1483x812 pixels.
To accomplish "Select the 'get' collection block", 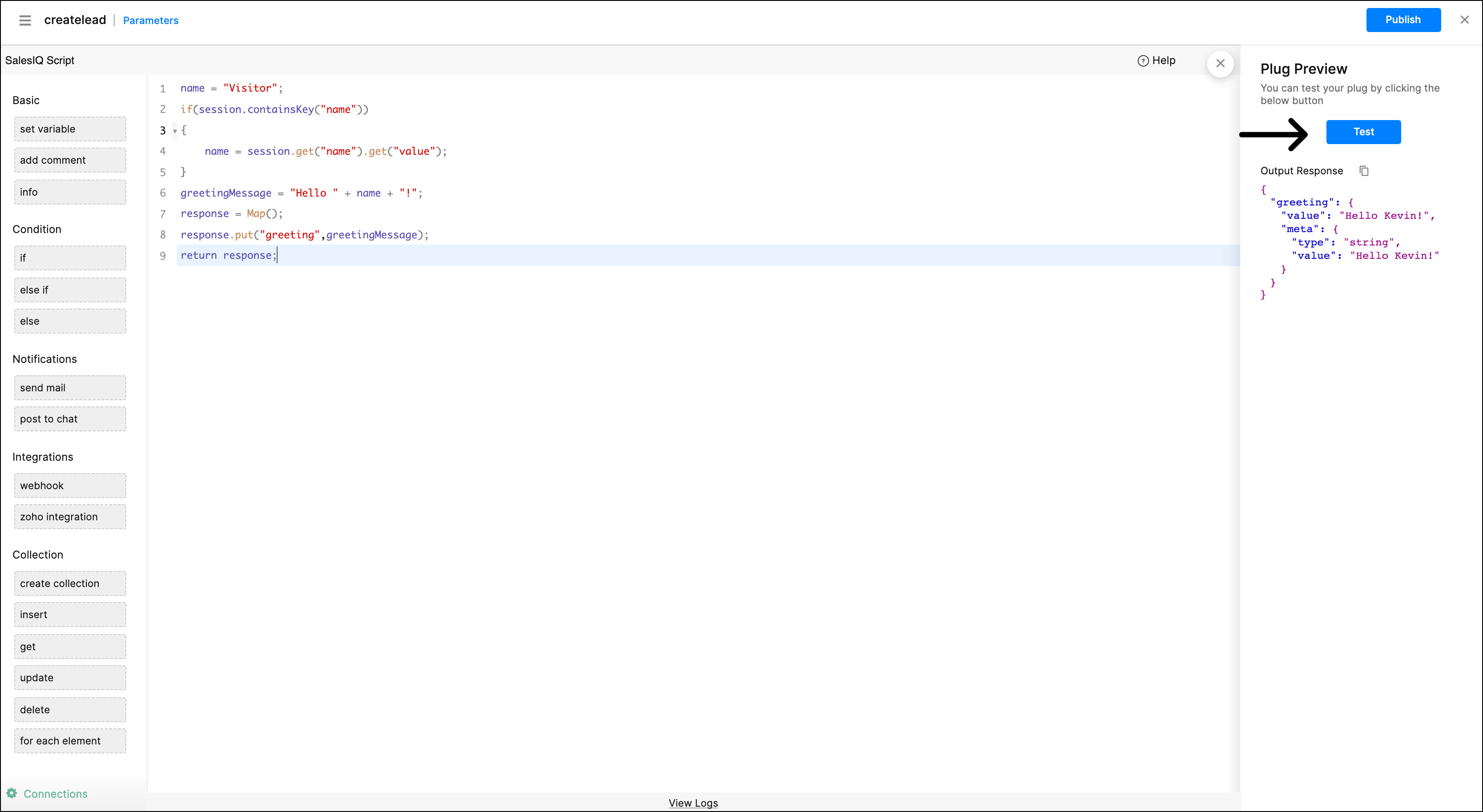I will point(70,647).
